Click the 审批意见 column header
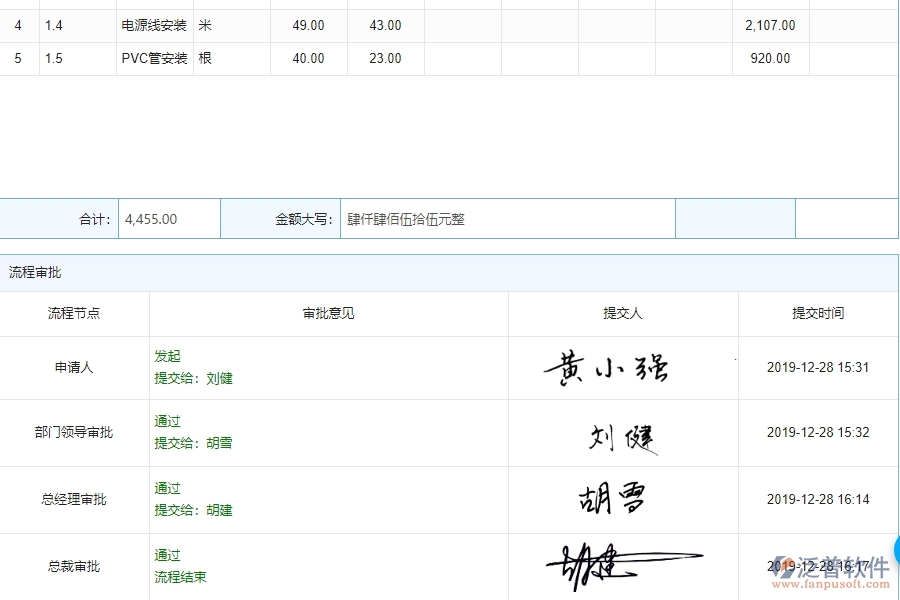The width and height of the screenshot is (900, 600). point(327,313)
